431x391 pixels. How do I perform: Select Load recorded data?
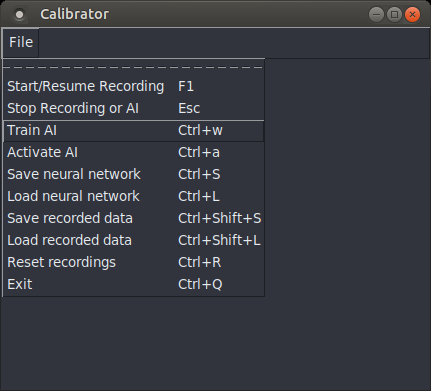point(133,240)
